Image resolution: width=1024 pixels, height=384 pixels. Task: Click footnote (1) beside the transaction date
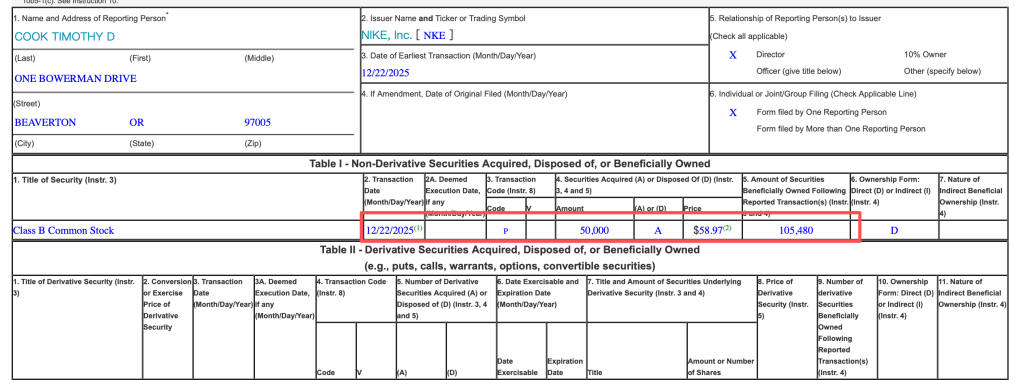419,228
